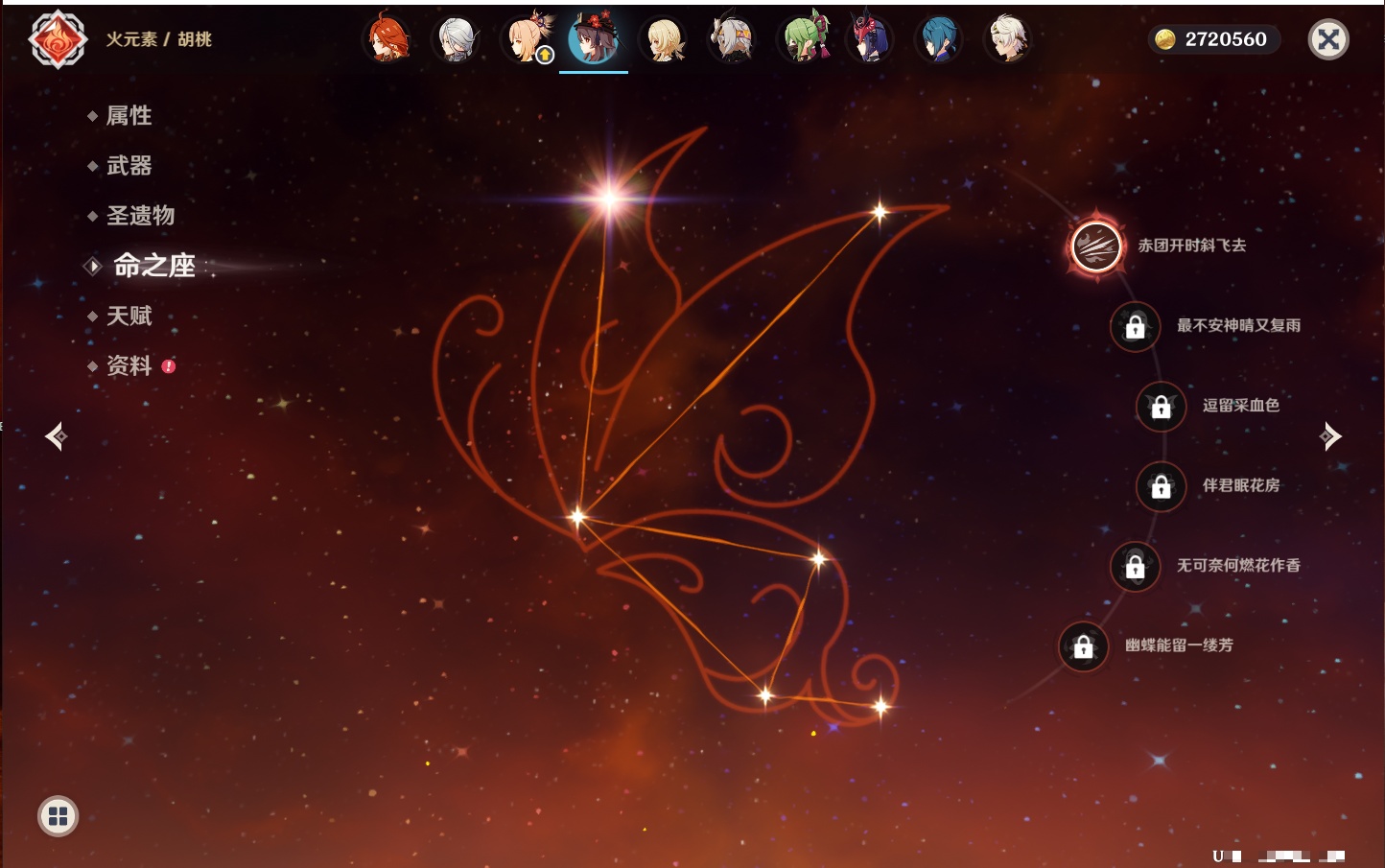The image size is (1385, 868).
Task: Click the 逗留采血色 label text
Action: coord(1241,405)
